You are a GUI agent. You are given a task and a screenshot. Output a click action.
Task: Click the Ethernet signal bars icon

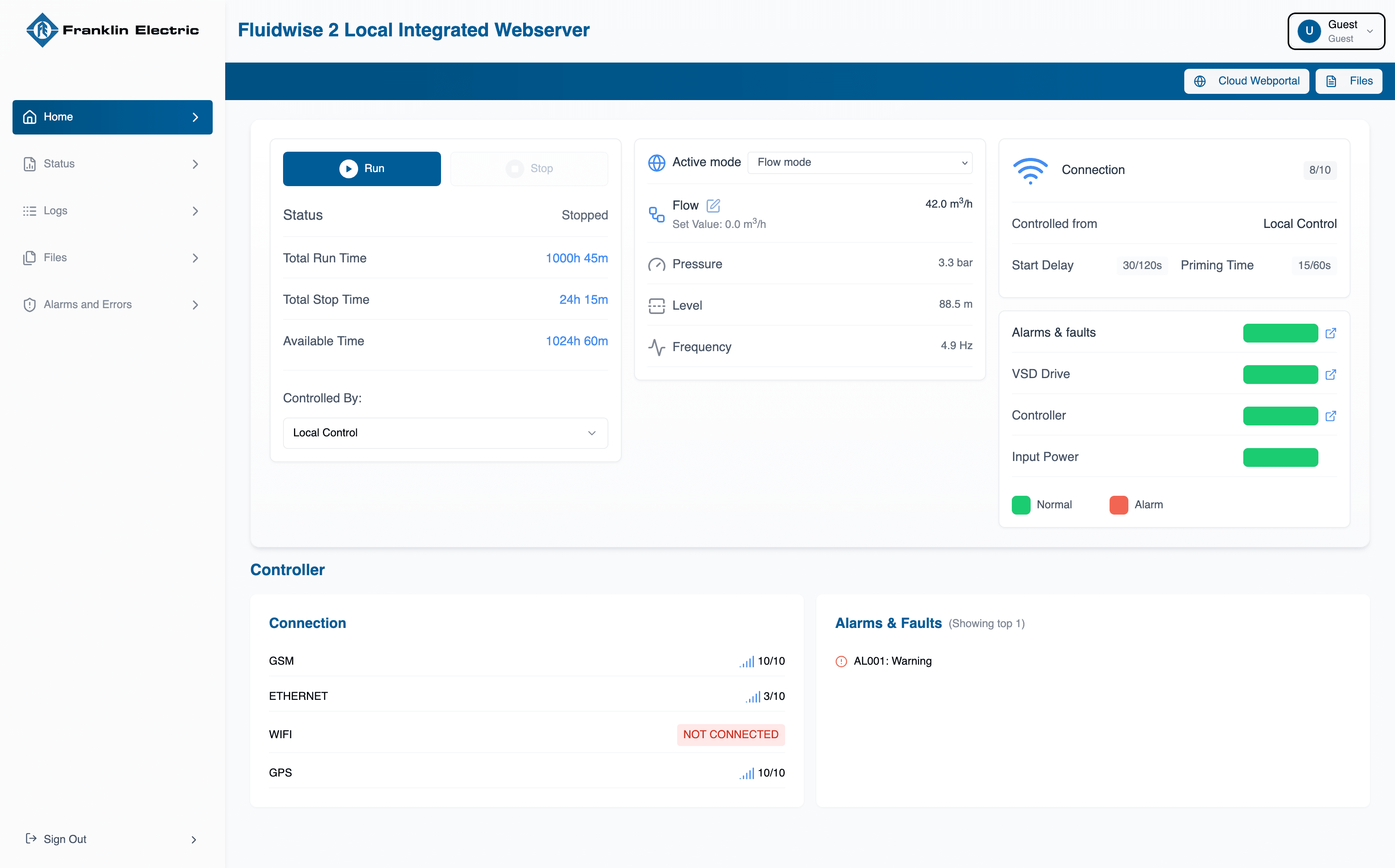click(753, 697)
